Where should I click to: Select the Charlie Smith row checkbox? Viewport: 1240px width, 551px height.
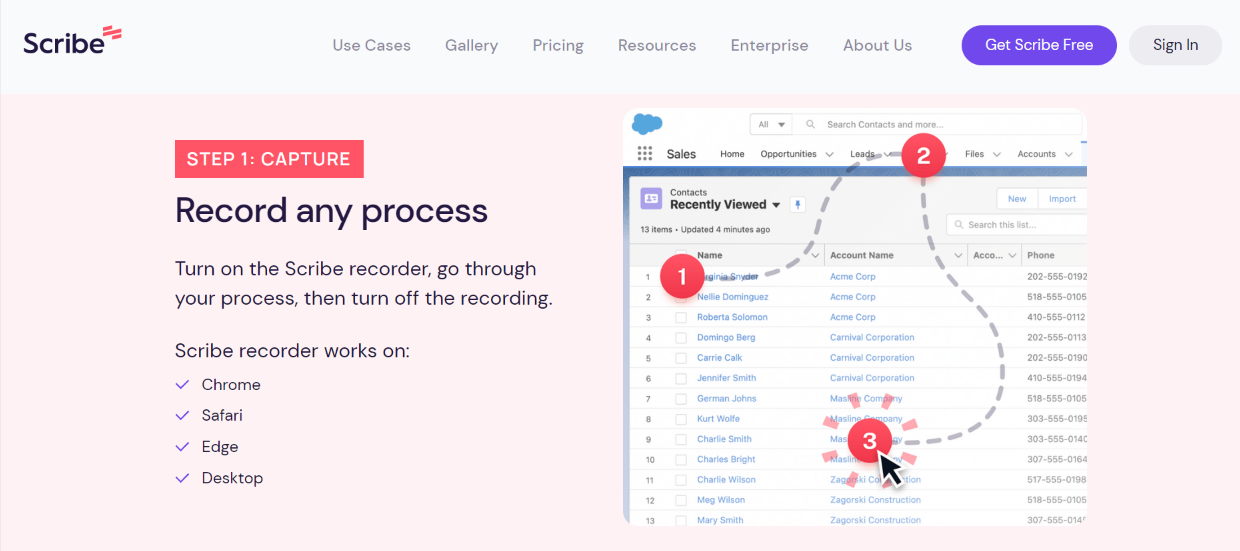[x=681, y=439]
